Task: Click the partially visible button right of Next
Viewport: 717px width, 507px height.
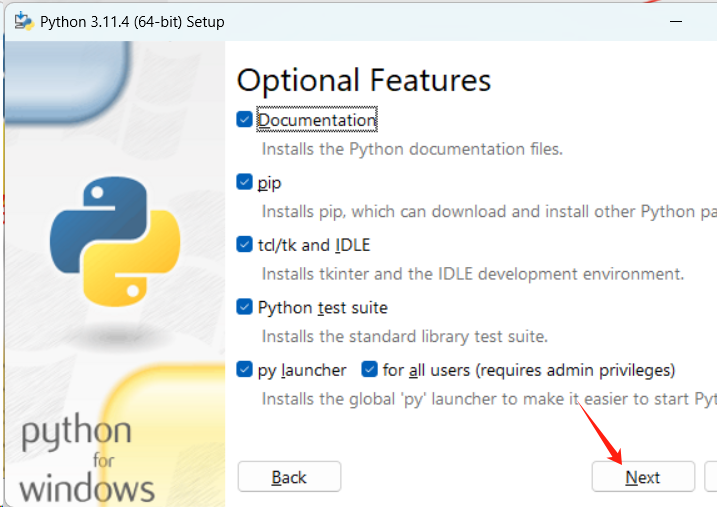Action: [x=710, y=477]
